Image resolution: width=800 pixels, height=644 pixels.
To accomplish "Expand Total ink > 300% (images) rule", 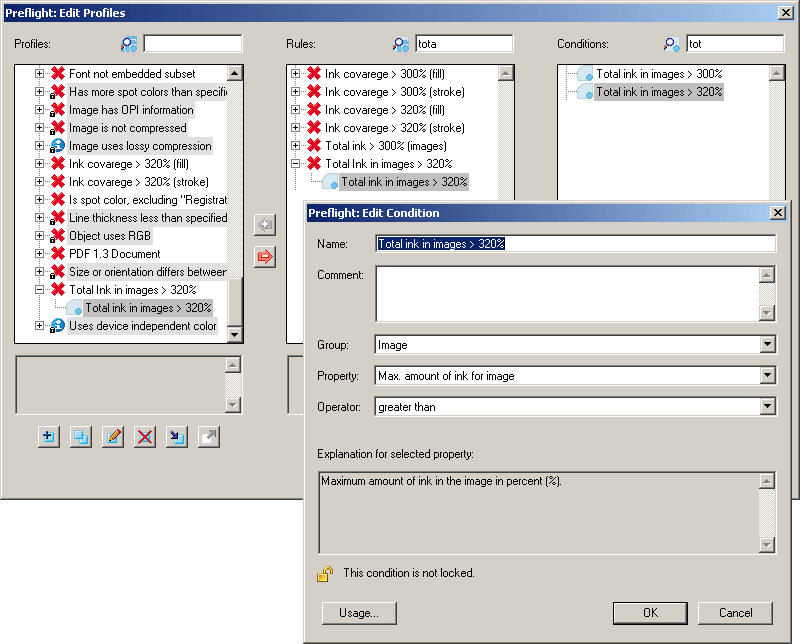I will point(295,146).
